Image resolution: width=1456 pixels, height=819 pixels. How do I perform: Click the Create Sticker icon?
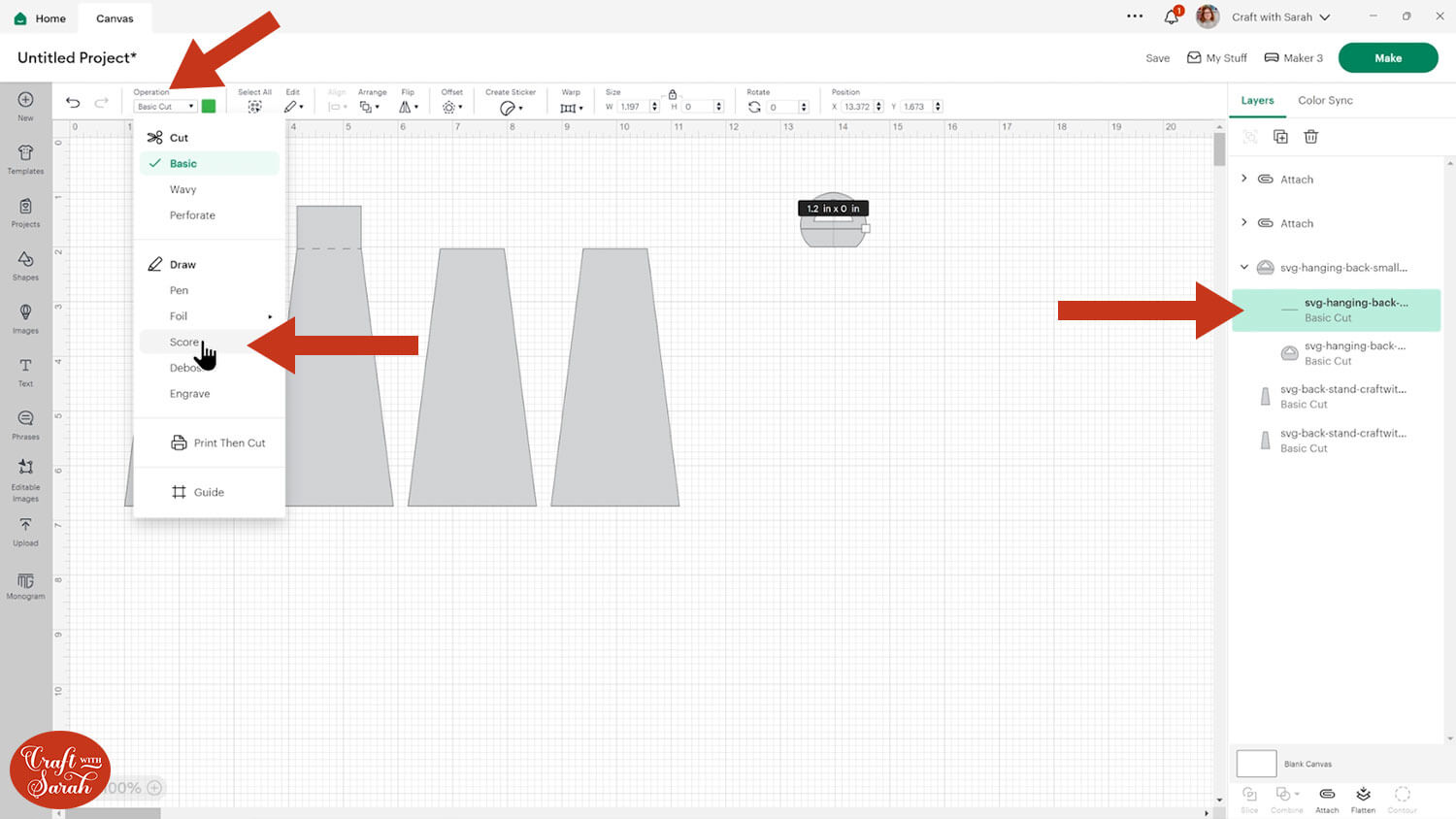[510, 106]
